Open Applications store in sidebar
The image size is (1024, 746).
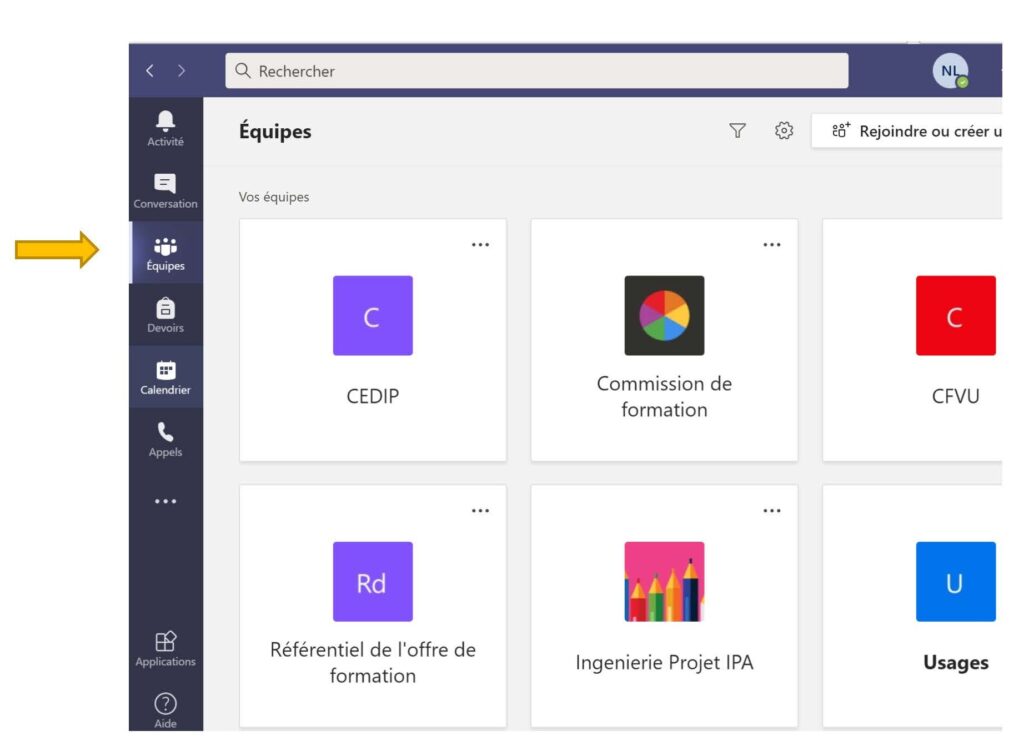165,647
